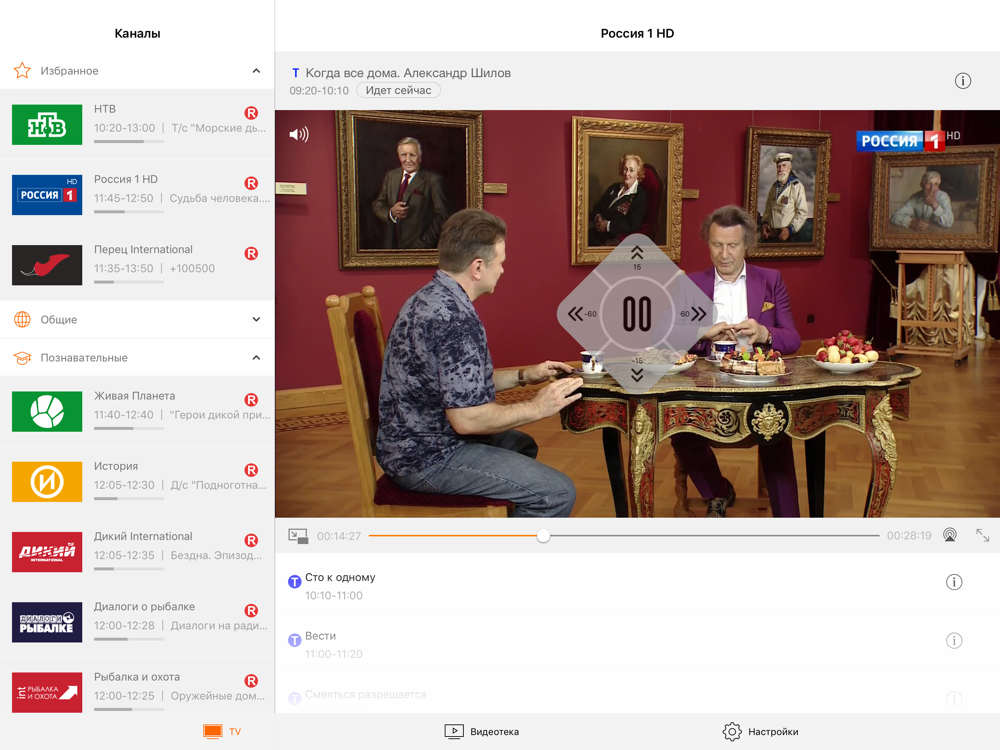Select the Вести program entry
This screenshot has width=1000, height=750.
637,644
